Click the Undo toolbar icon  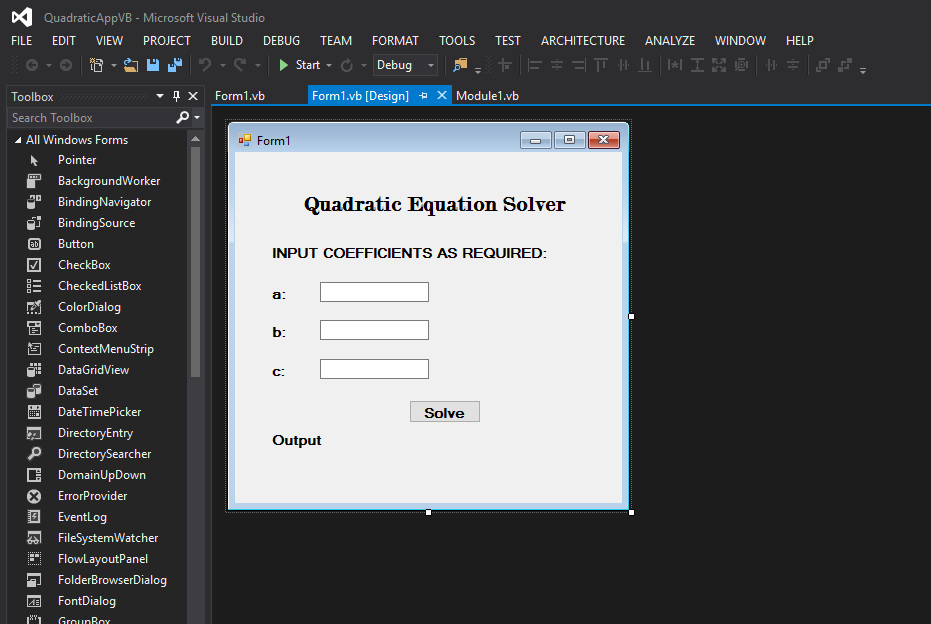coord(206,64)
